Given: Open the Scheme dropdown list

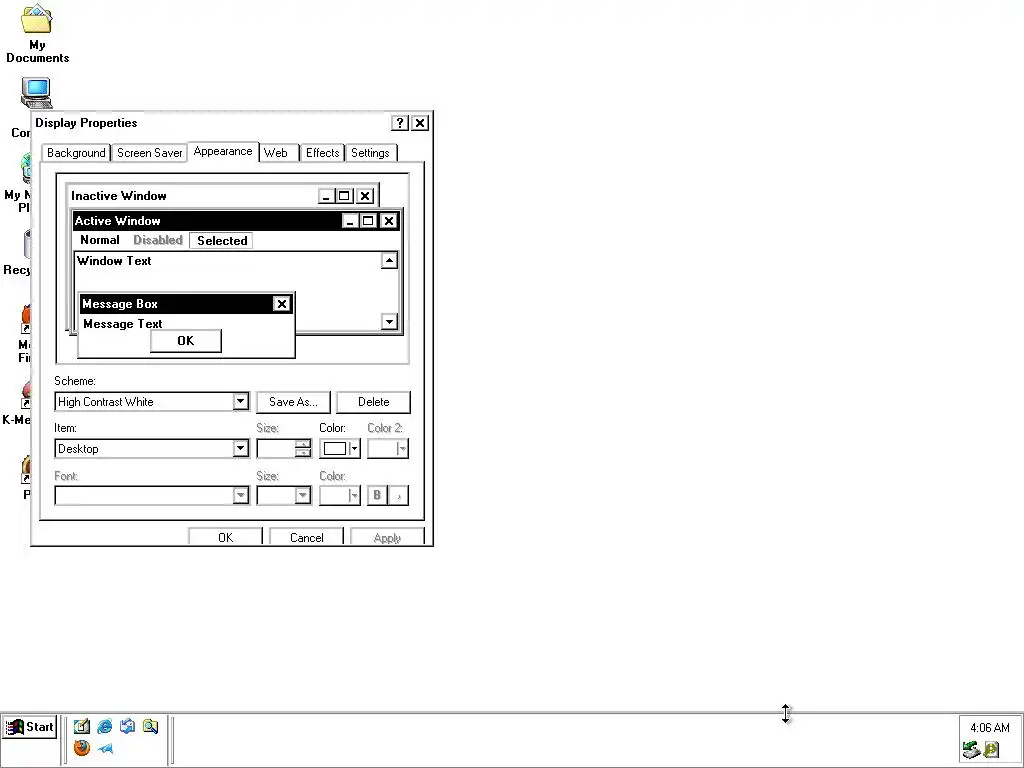Looking at the screenshot, I should (x=240, y=402).
